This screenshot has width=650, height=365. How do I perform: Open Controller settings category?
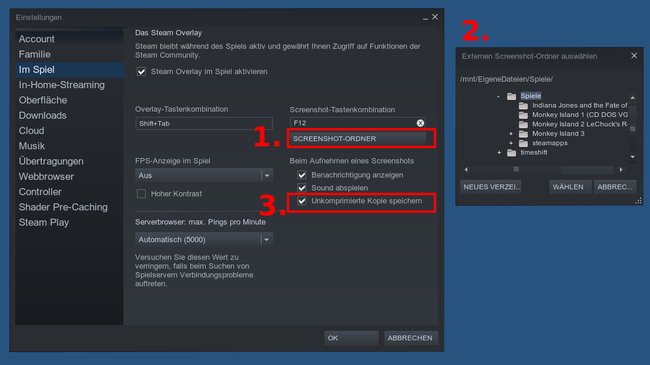point(69,192)
